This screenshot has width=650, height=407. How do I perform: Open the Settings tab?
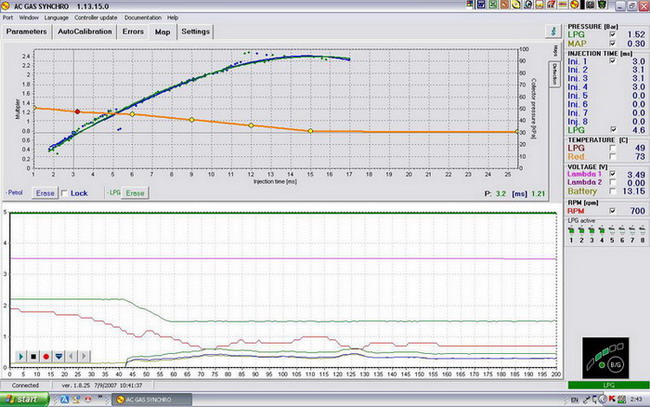click(x=196, y=31)
